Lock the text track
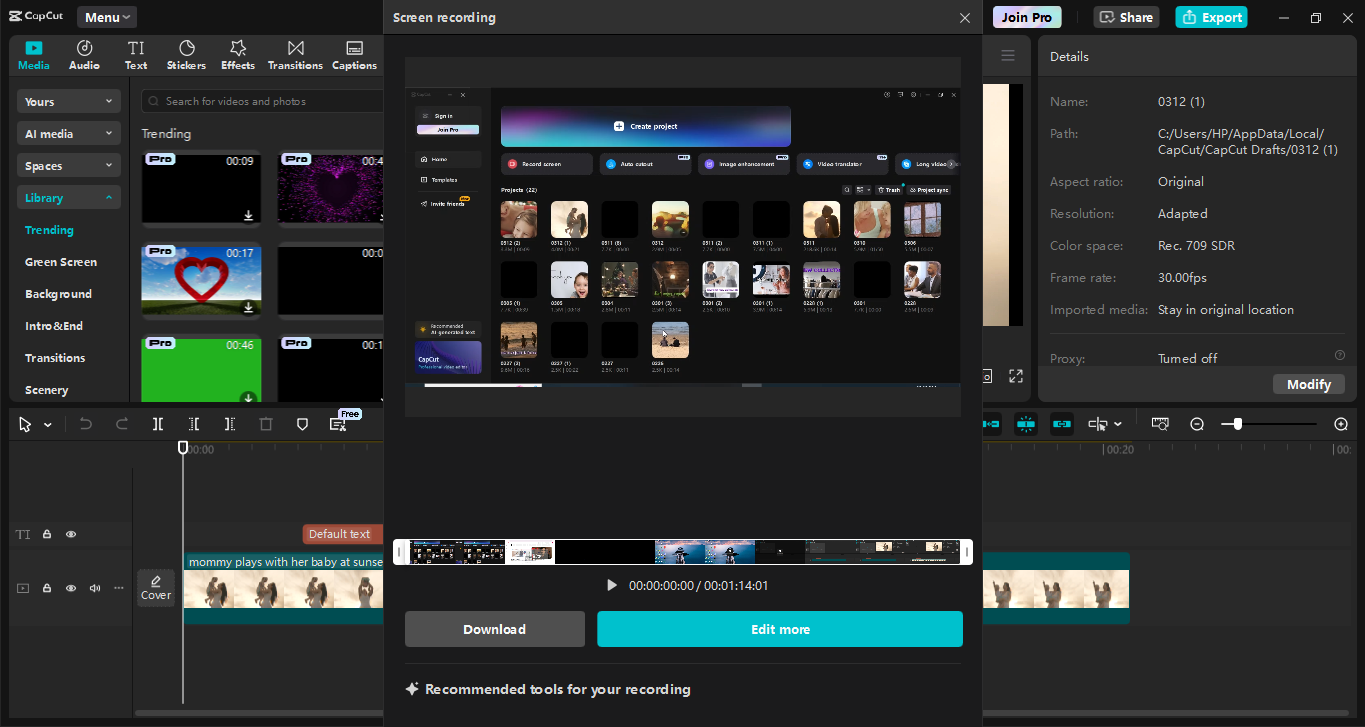The width and height of the screenshot is (1365, 727). (x=46, y=534)
